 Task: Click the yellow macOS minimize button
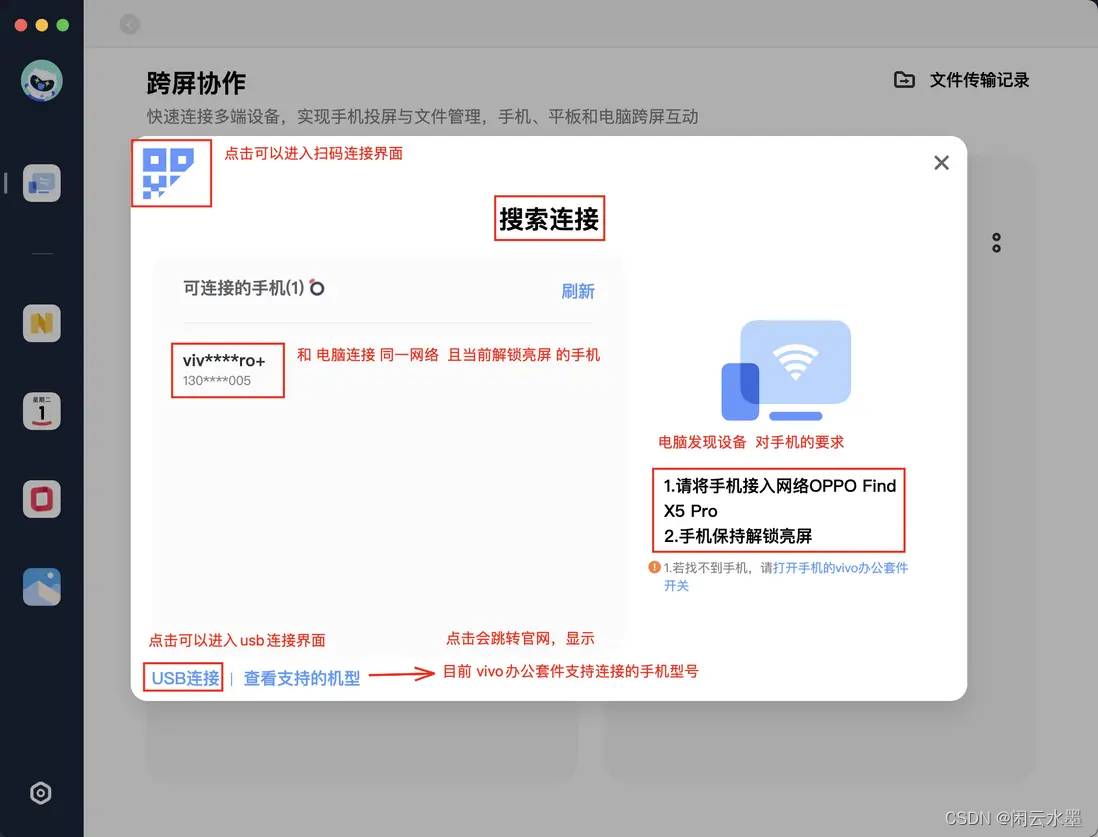point(42,25)
